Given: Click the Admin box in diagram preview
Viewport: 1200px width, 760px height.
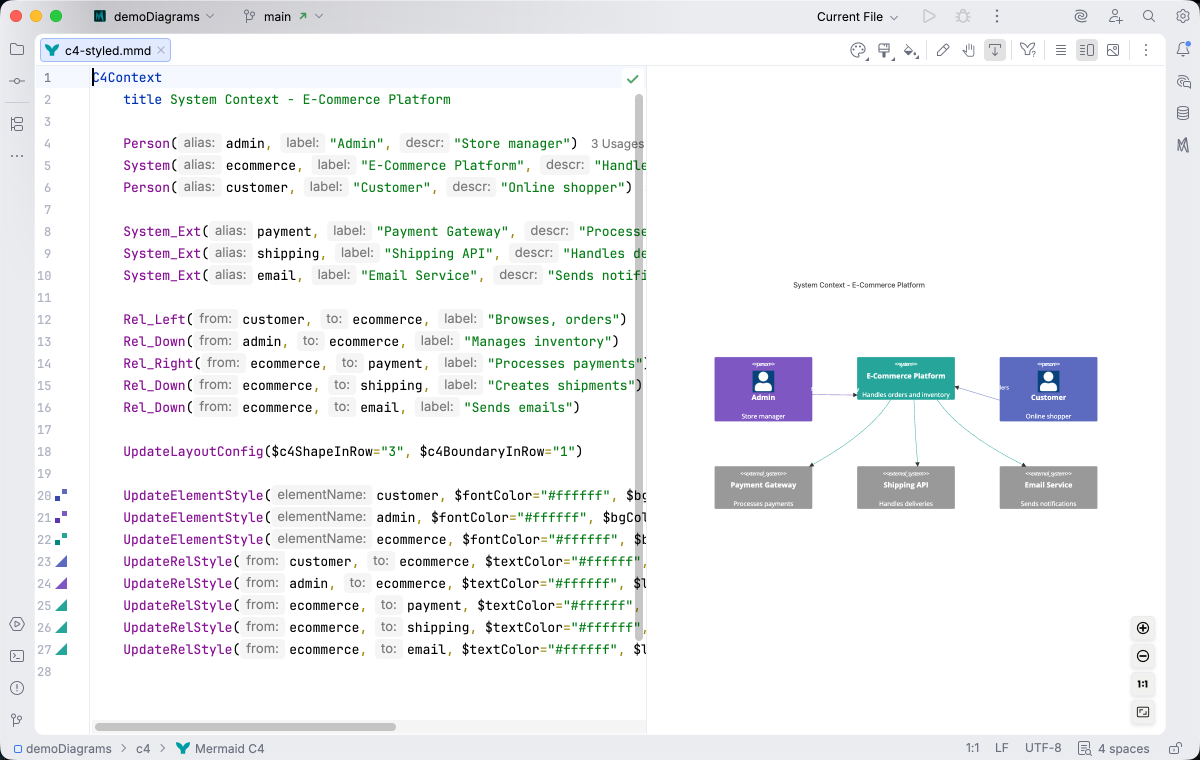Looking at the screenshot, I should (763, 389).
